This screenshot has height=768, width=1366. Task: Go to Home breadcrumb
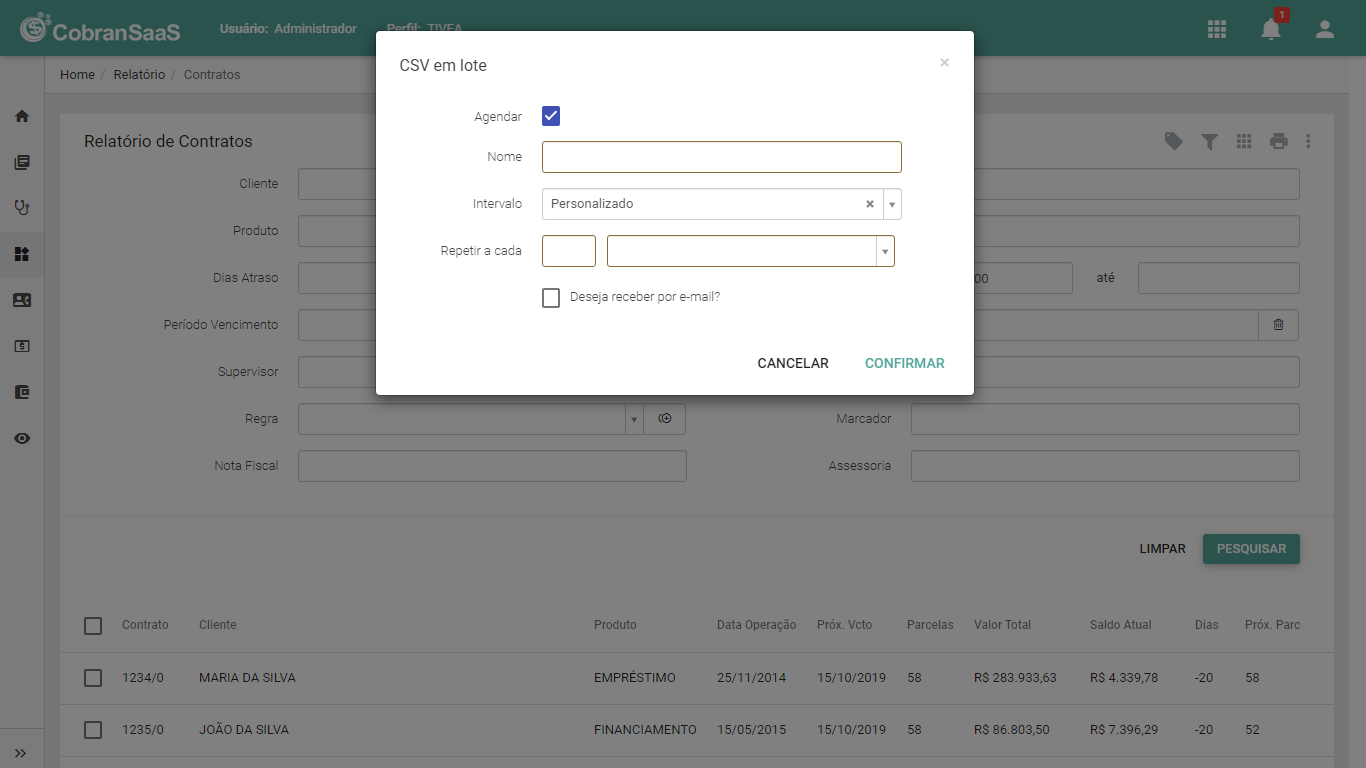point(77,75)
